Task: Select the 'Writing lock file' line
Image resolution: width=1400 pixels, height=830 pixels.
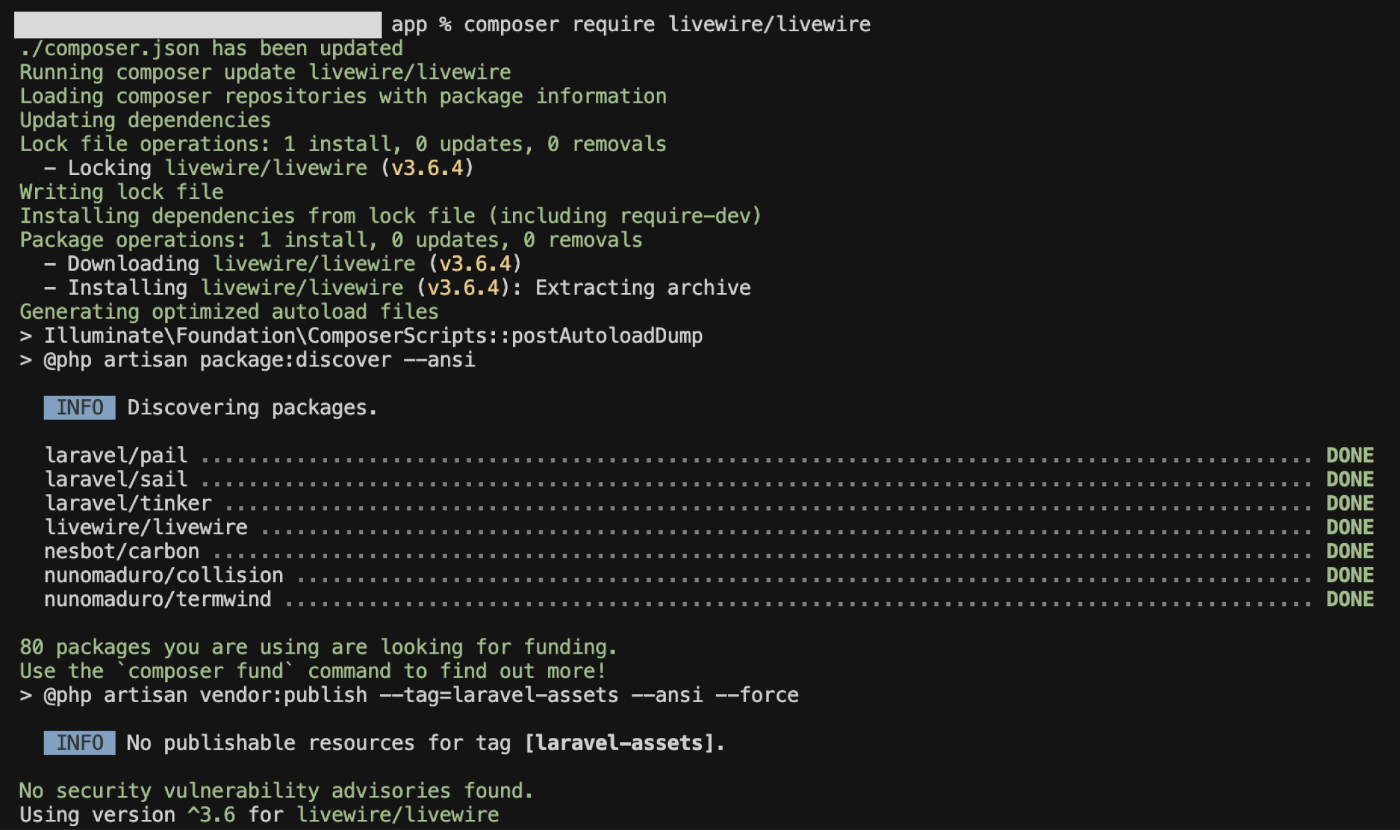Action: [121, 192]
